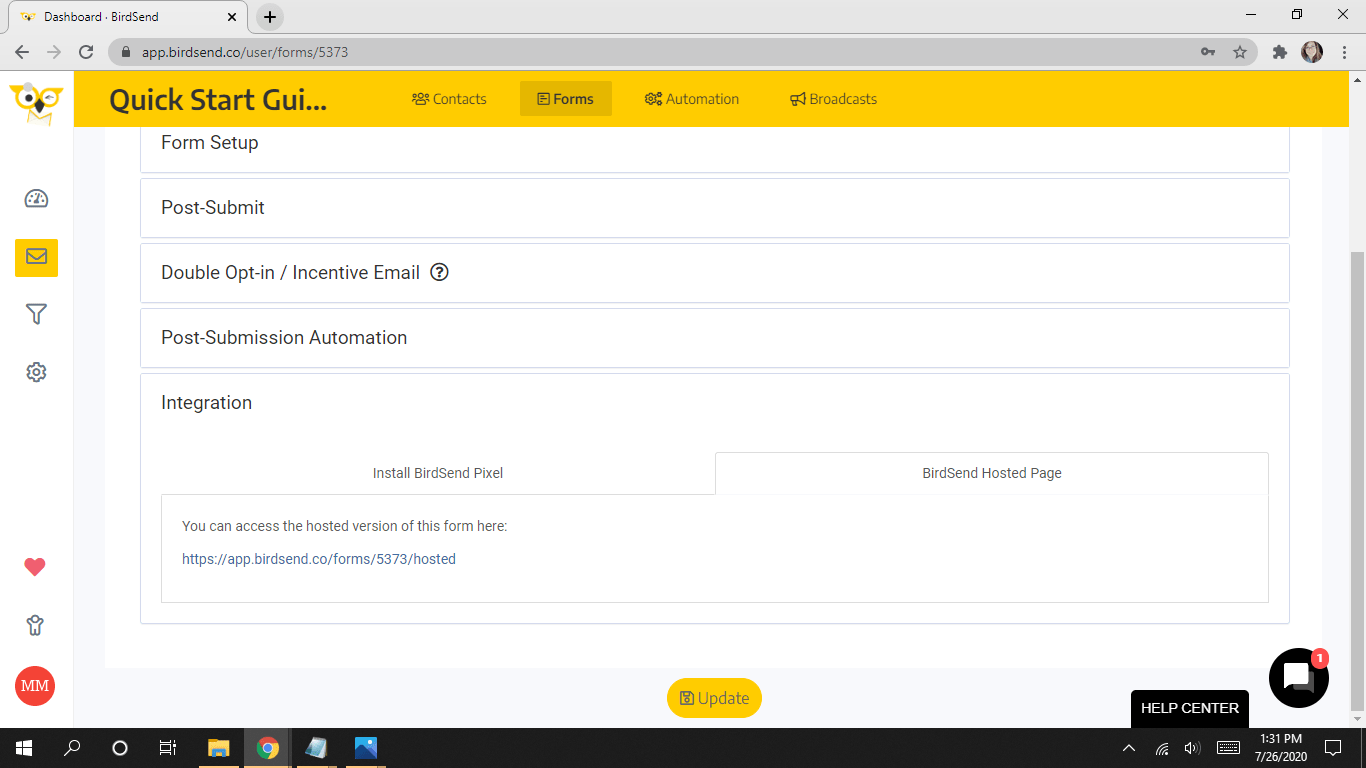Open the volume control in system tray
The image size is (1366, 768).
1191,748
